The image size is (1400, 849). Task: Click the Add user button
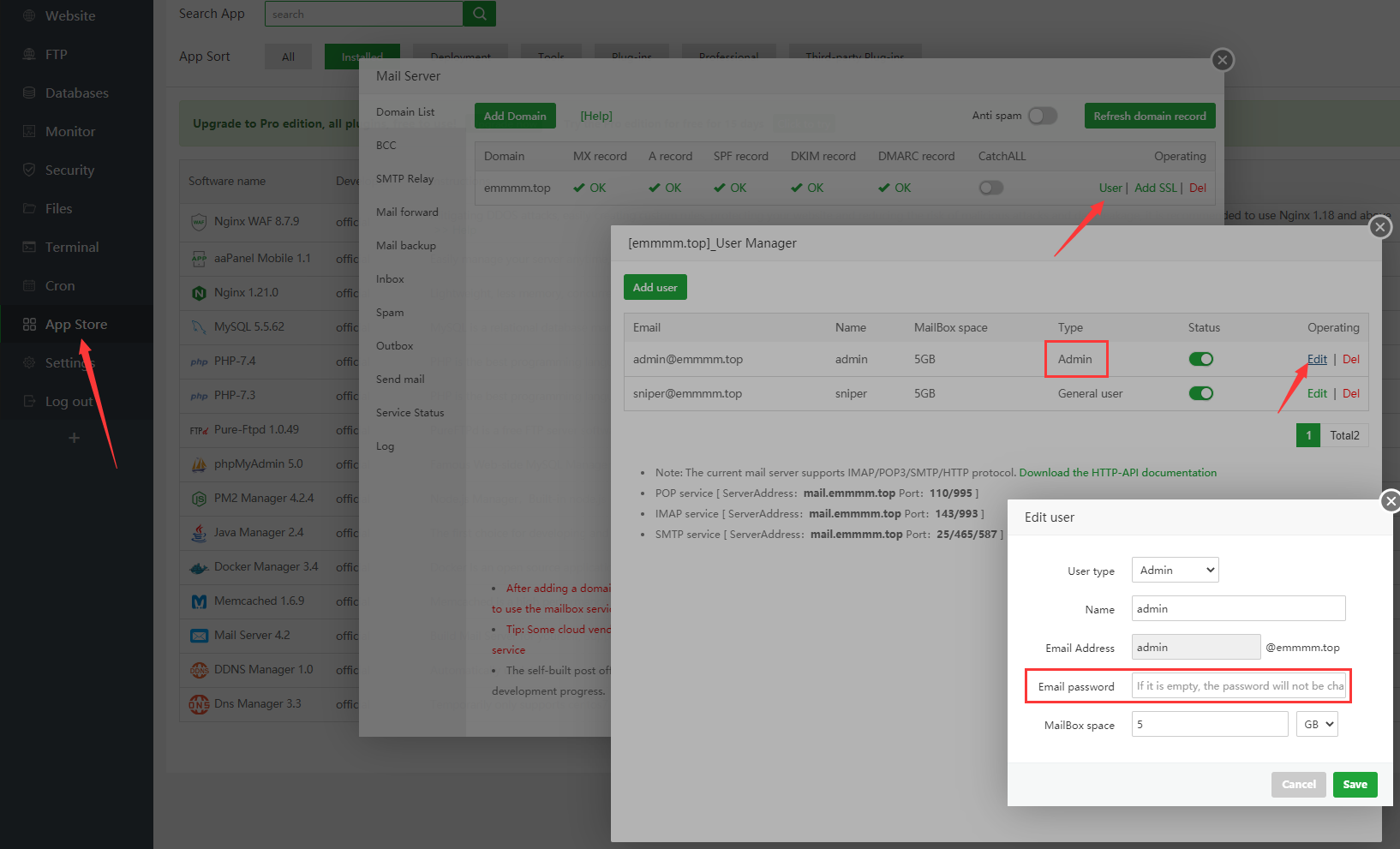(655, 287)
